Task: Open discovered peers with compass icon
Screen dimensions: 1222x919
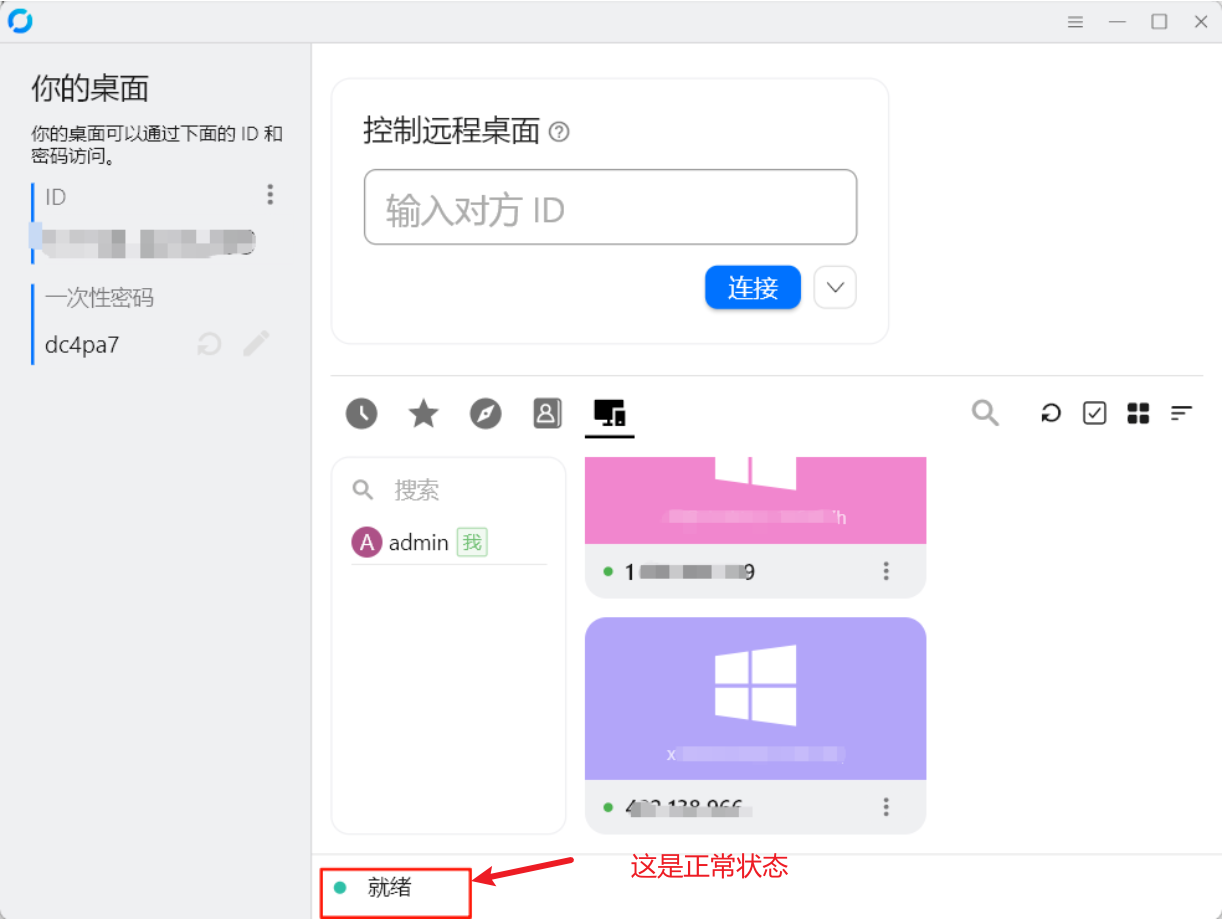Action: [486, 413]
